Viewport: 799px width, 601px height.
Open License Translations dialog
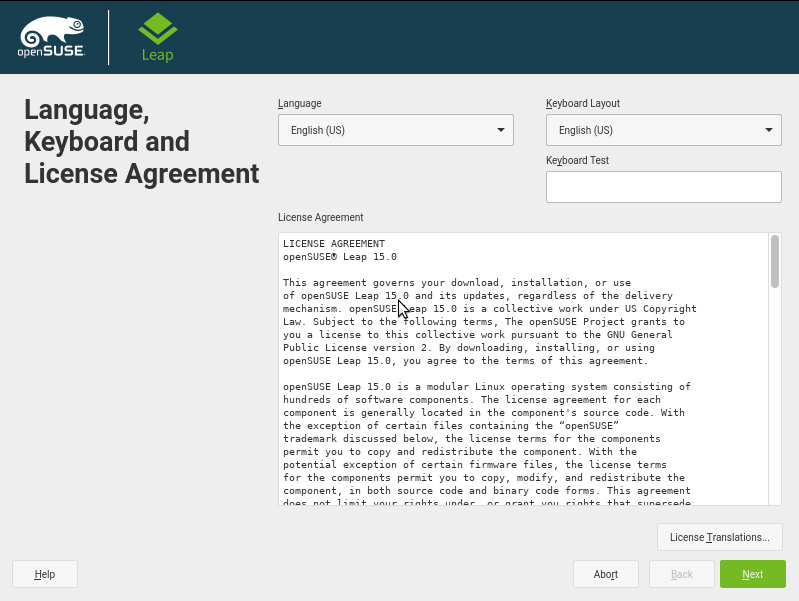pyautogui.click(x=720, y=537)
